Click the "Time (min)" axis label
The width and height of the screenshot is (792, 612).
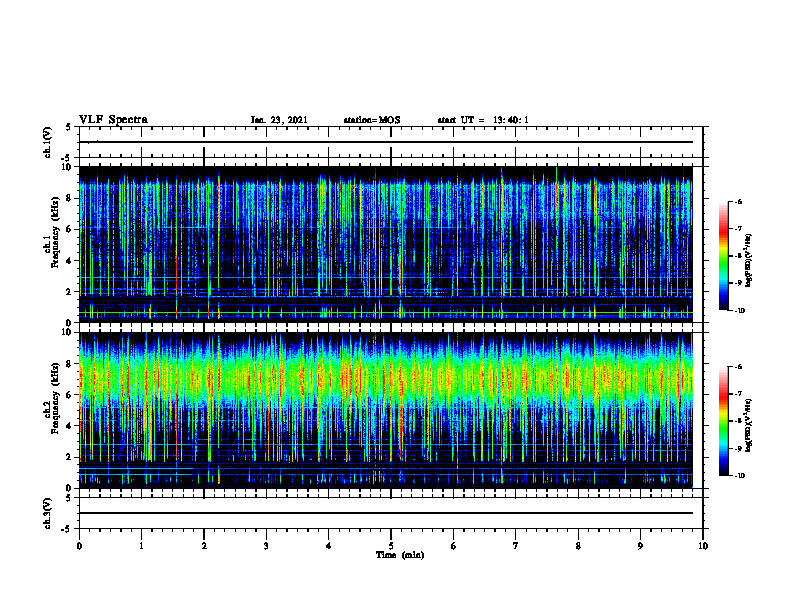pos(400,555)
